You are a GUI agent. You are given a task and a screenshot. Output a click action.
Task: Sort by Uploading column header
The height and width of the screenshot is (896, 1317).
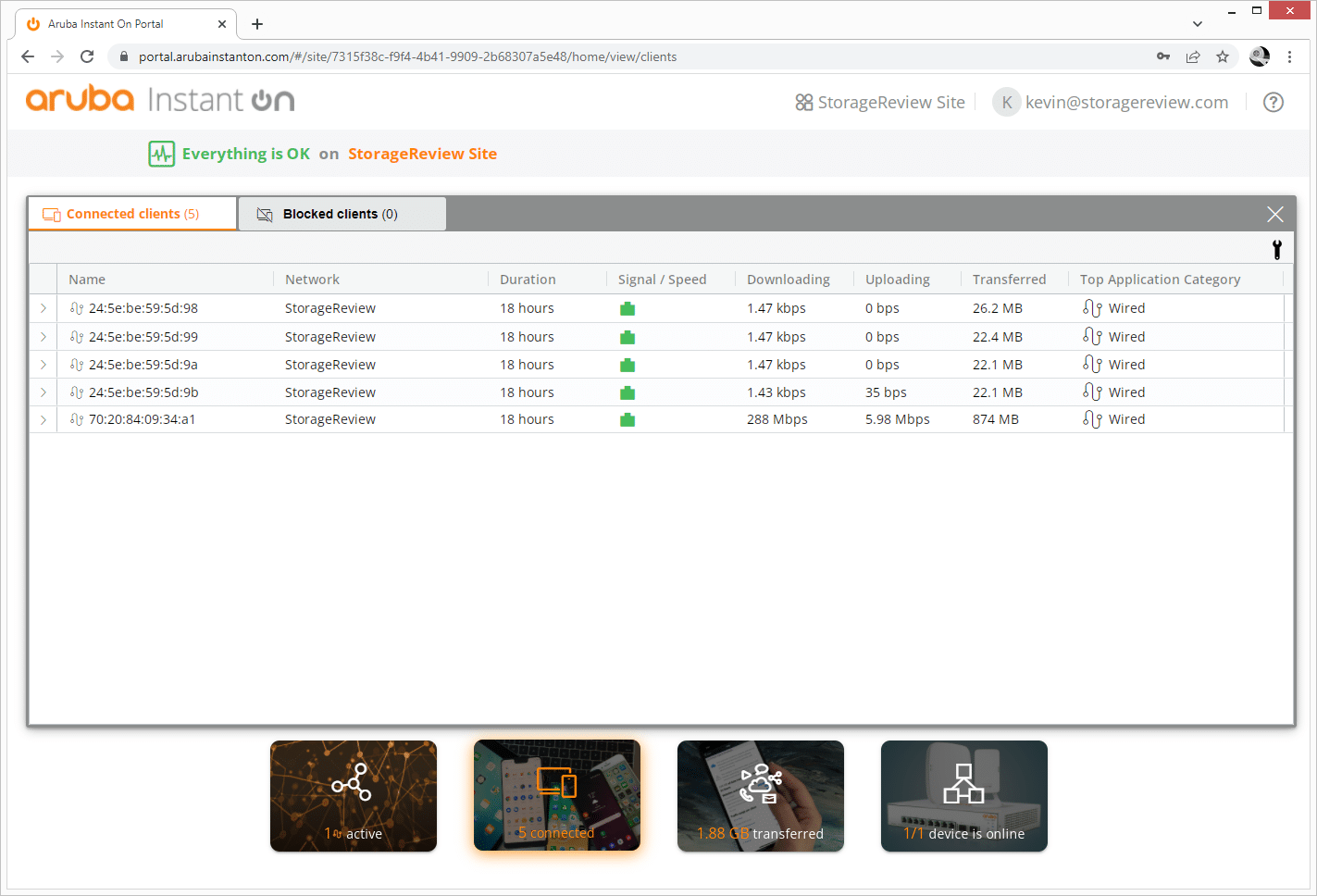pyautogui.click(x=898, y=280)
